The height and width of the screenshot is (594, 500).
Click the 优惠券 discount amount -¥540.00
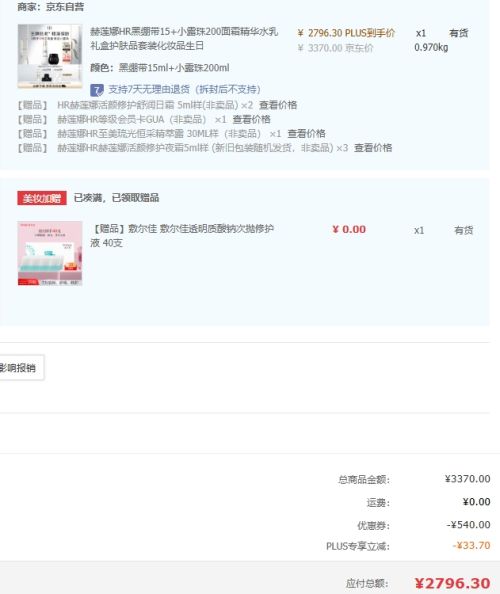[469, 525]
